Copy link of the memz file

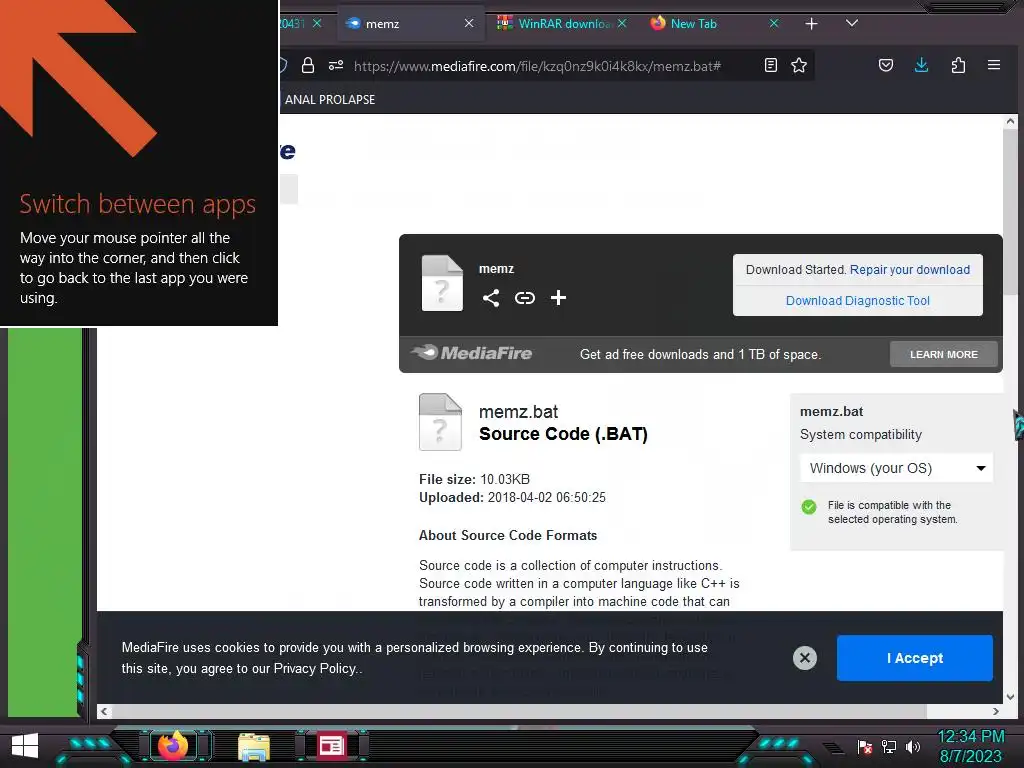(x=525, y=298)
